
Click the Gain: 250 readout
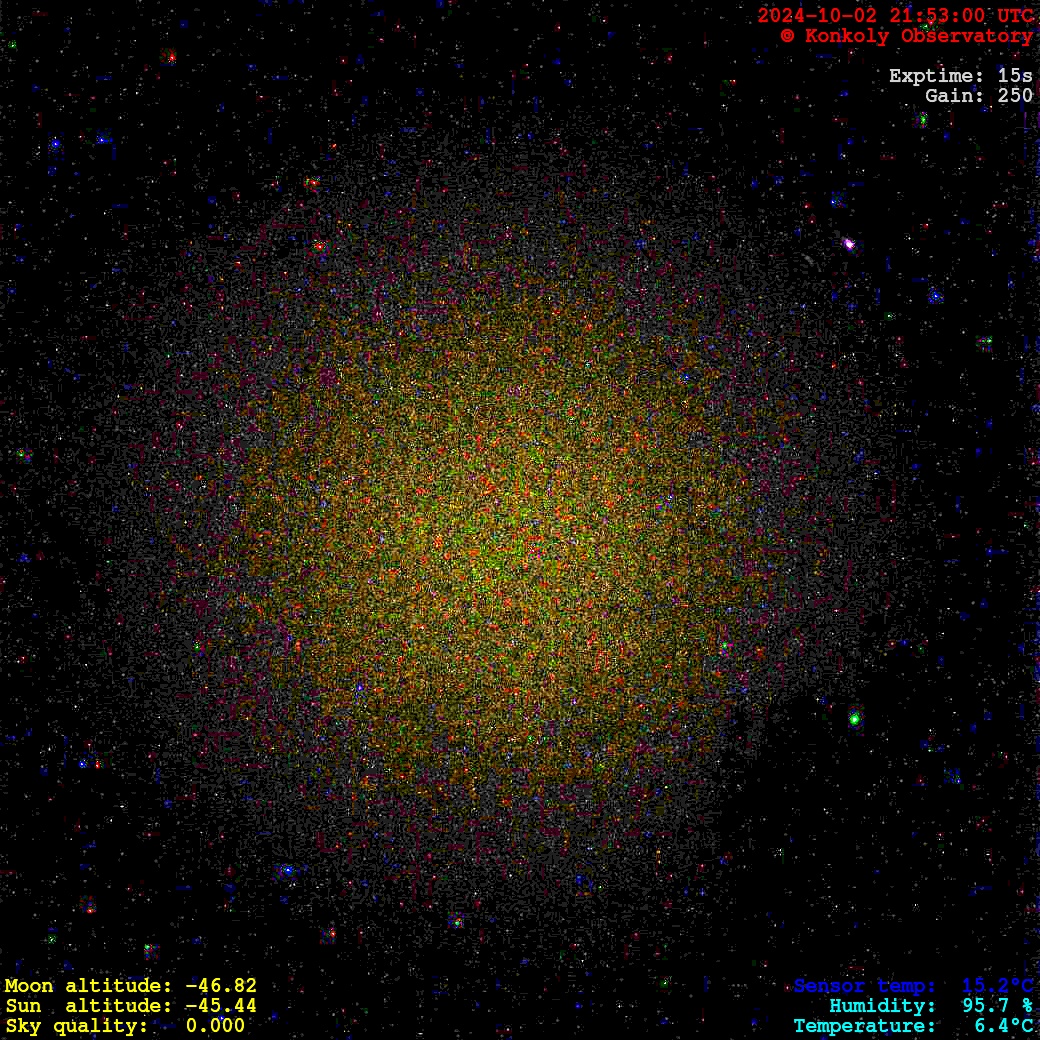click(x=978, y=96)
